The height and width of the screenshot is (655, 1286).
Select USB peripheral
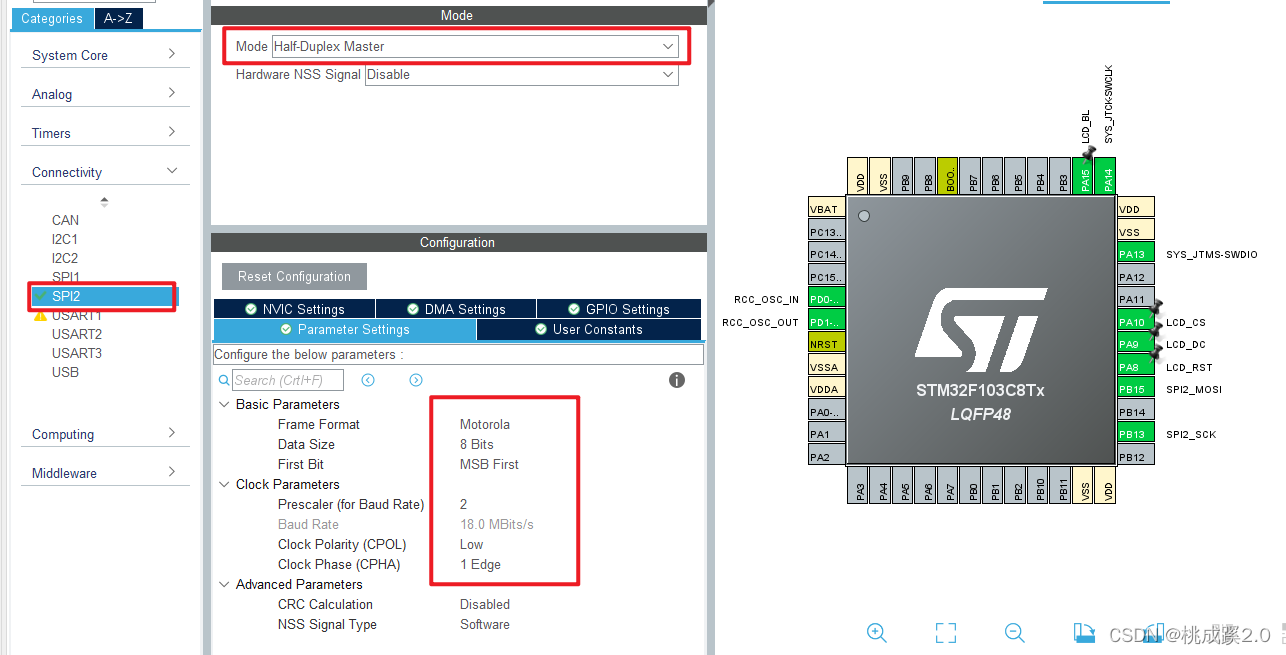65,372
